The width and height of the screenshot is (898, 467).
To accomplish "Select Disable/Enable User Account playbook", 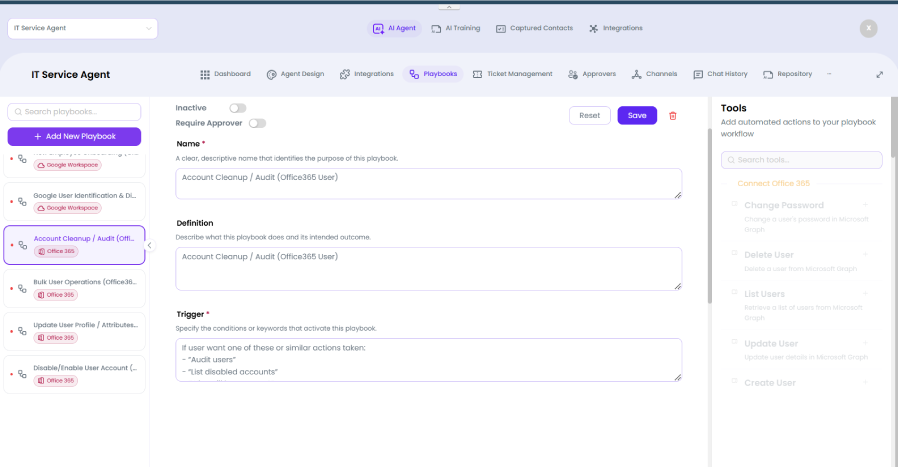I will point(74,374).
